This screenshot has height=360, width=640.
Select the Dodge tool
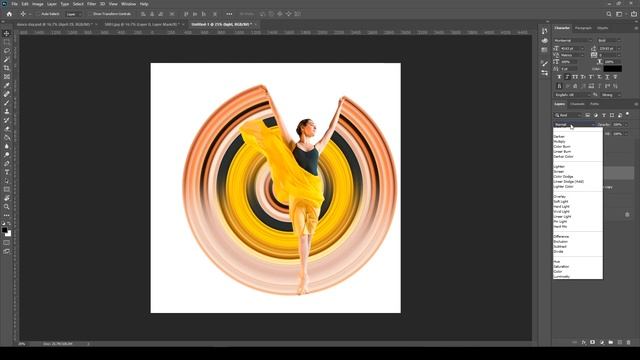pos(7,155)
